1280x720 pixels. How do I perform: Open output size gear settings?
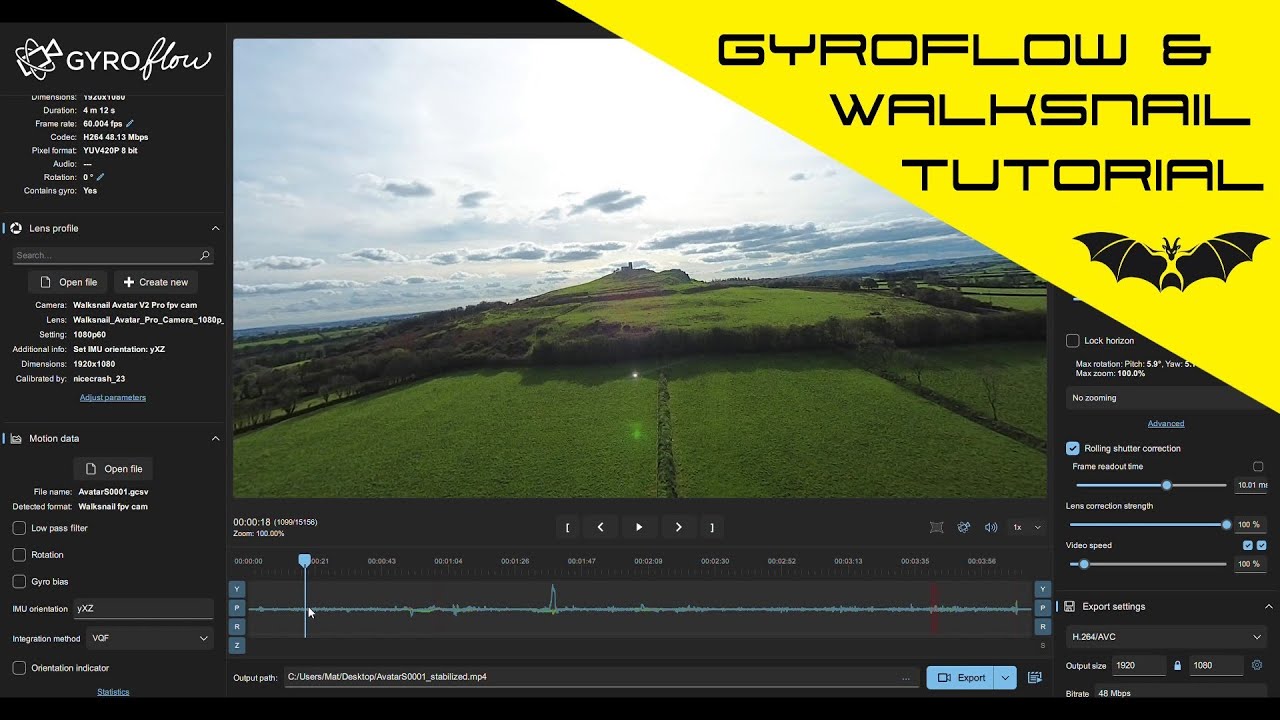point(1257,665)
